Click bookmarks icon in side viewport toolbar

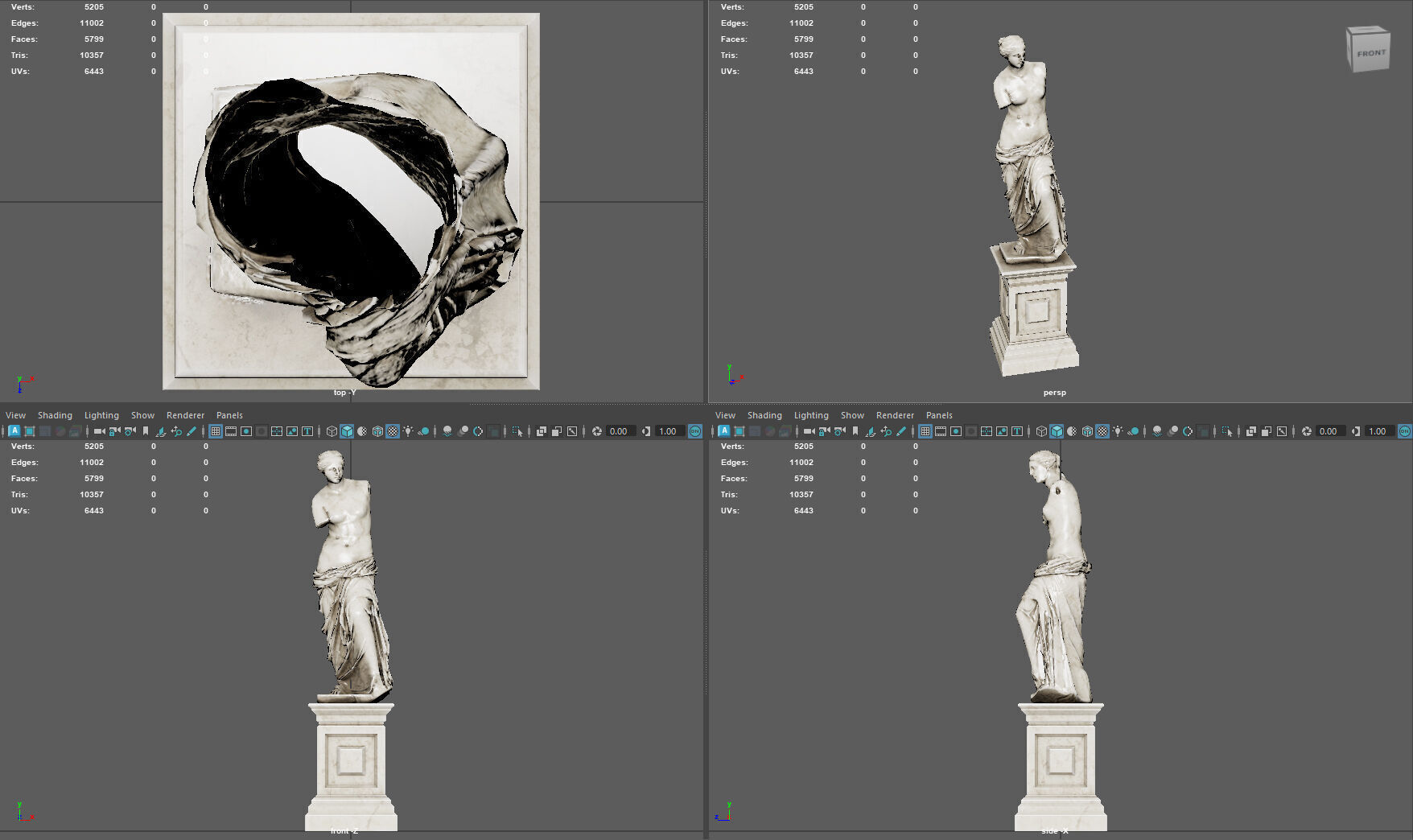[855, 431]
